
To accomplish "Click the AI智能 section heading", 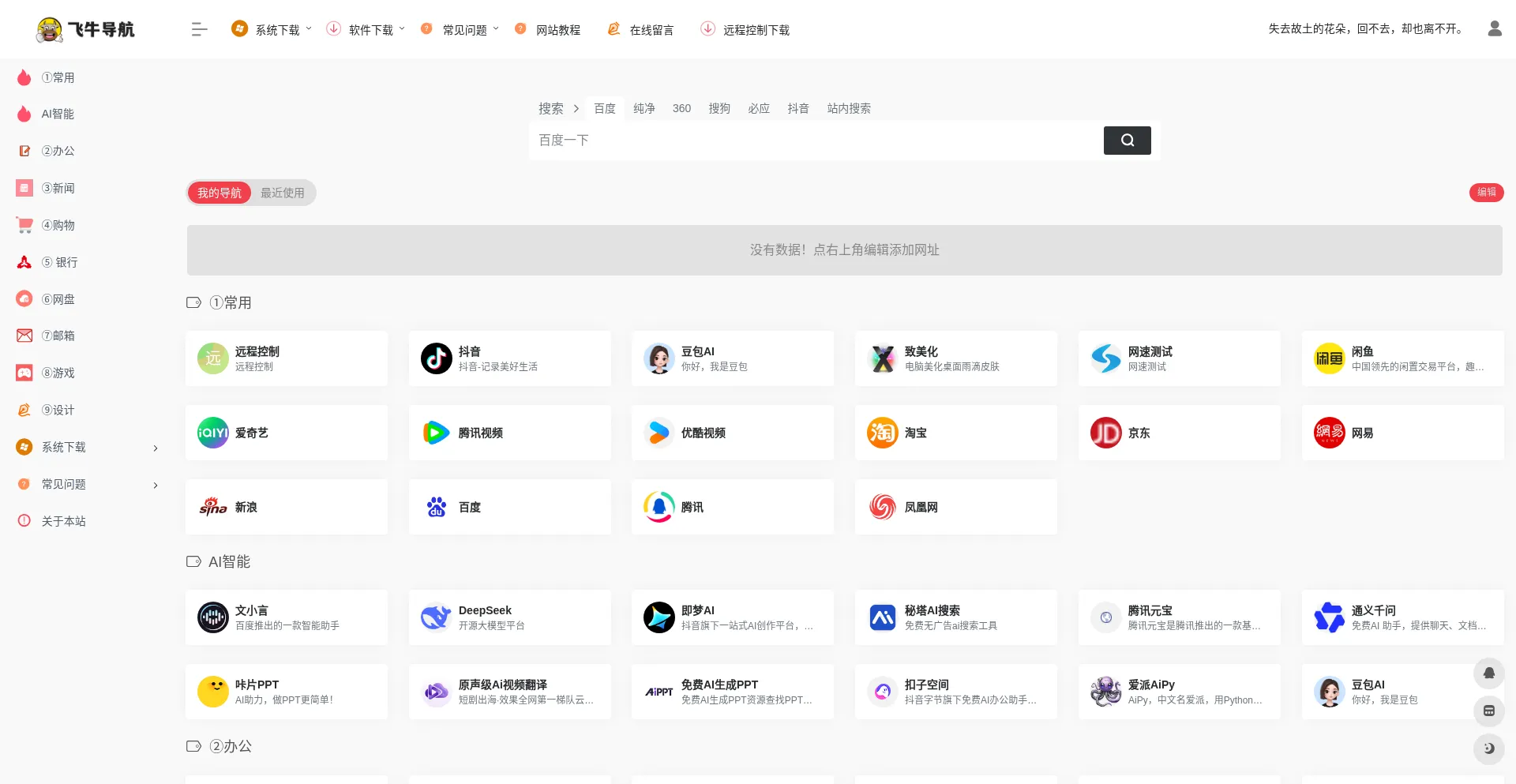I will pos(229,561).
